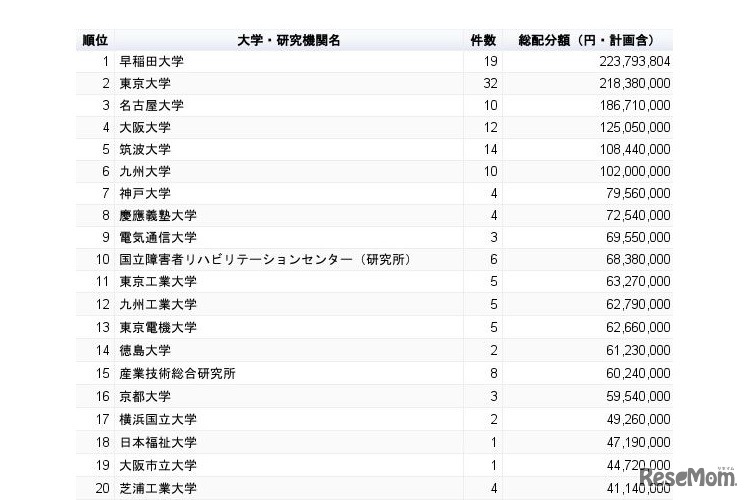The height and width of the screenshot is (500, 750).
Task: Click the count 19 for 早稲田大学
Action: [490, 61]
